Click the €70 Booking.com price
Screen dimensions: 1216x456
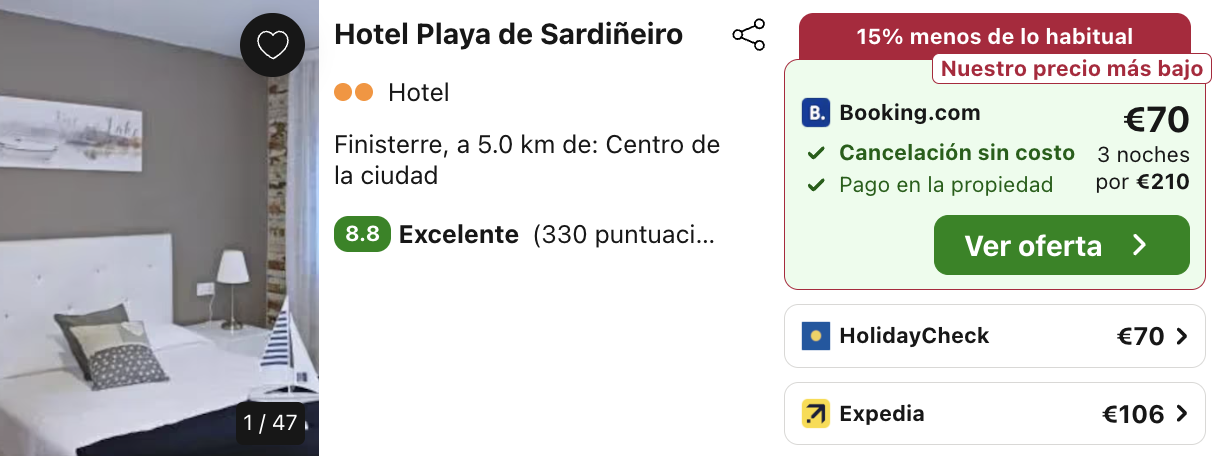pyautogui.click(x=1156, y=121)
